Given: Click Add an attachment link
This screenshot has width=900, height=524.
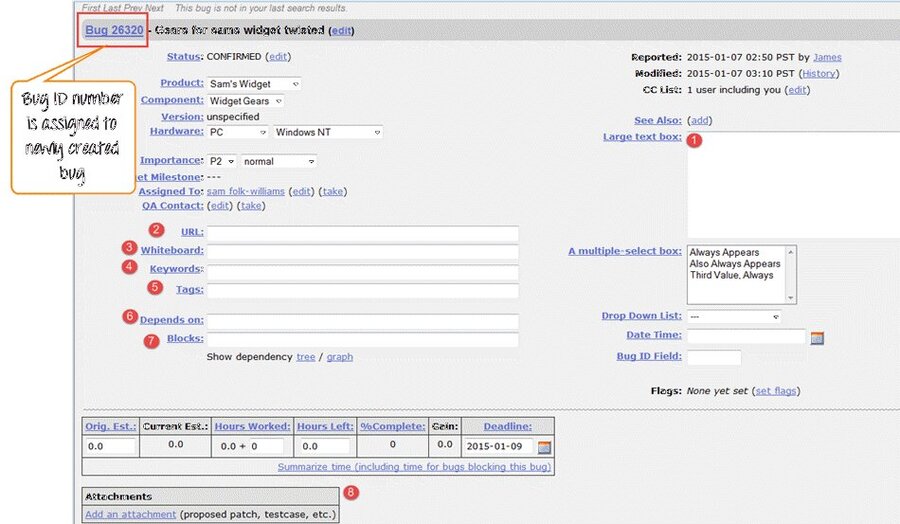Looking at the screenshot, I should pos(130,514).
